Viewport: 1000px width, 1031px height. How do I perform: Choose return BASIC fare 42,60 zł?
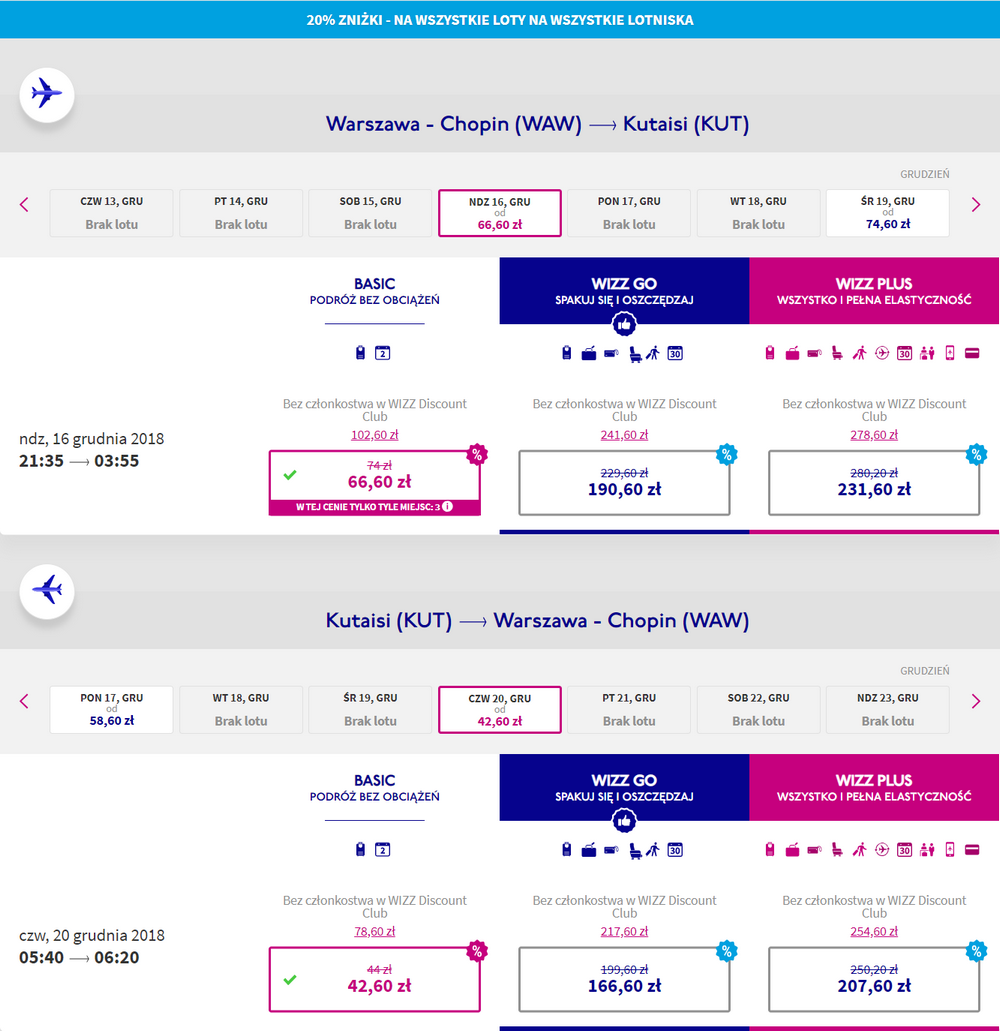pyautogui.click(x=375, y=979)
